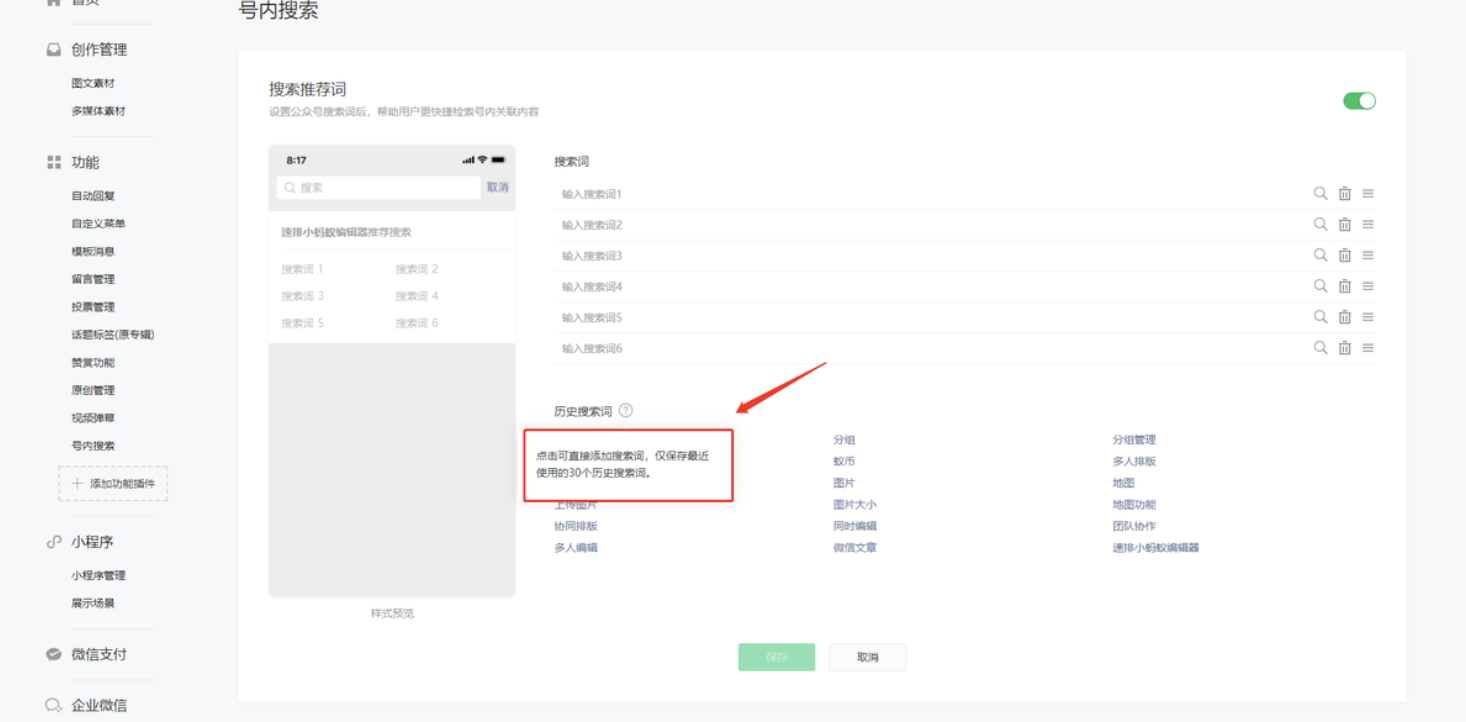The height and width of the screenshot is (722, 1466).
Task: Click the 取消 cancel button
Action: [867, 657]
